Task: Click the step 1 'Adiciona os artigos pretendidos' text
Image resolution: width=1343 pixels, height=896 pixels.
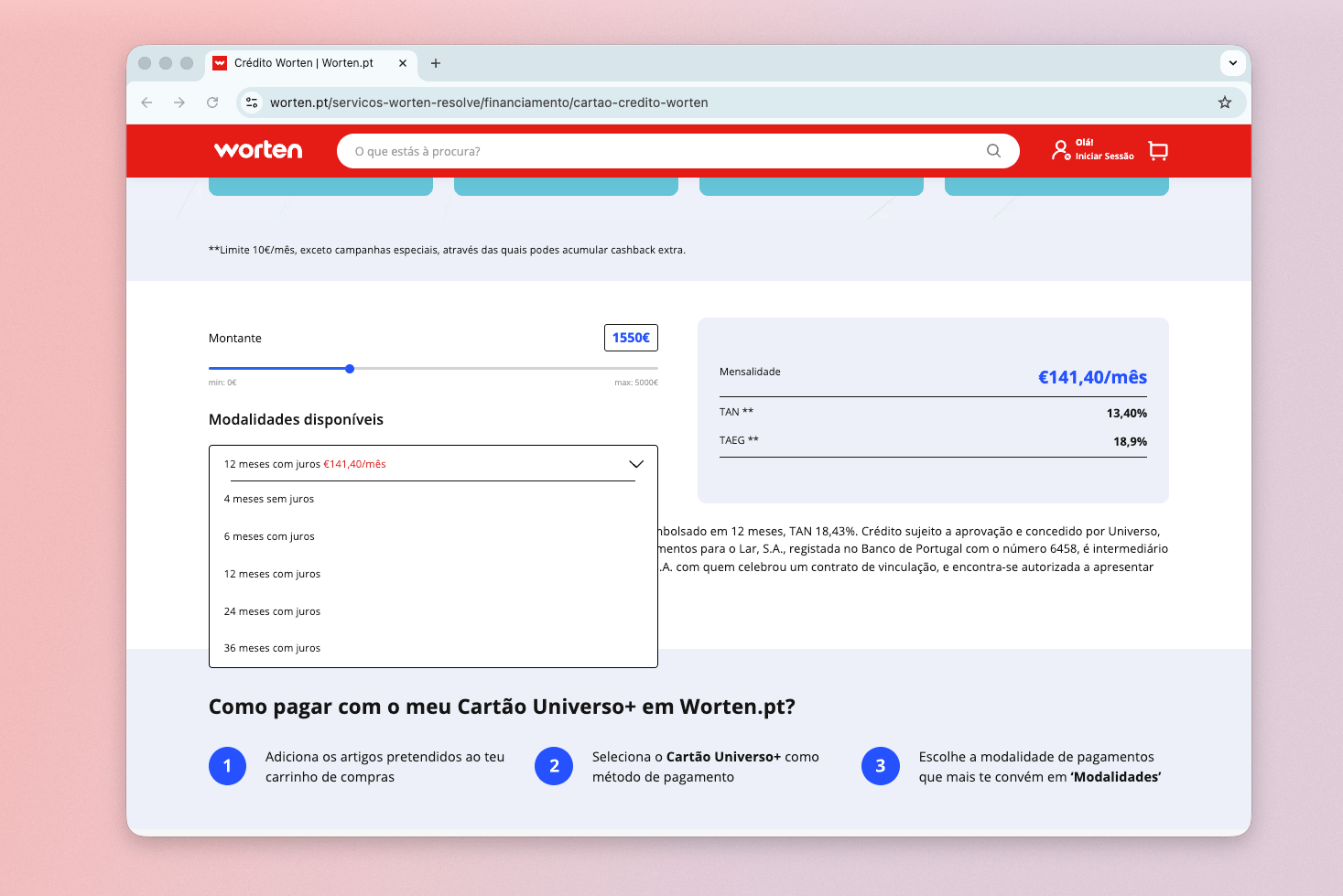Action: [x=384, y=767]
